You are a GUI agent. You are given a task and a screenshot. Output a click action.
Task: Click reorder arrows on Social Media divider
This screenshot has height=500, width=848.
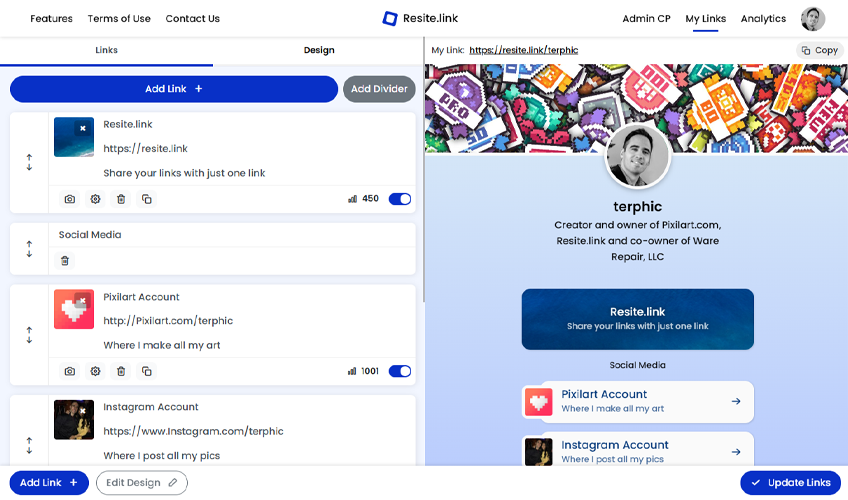click(x=29, y=249)
